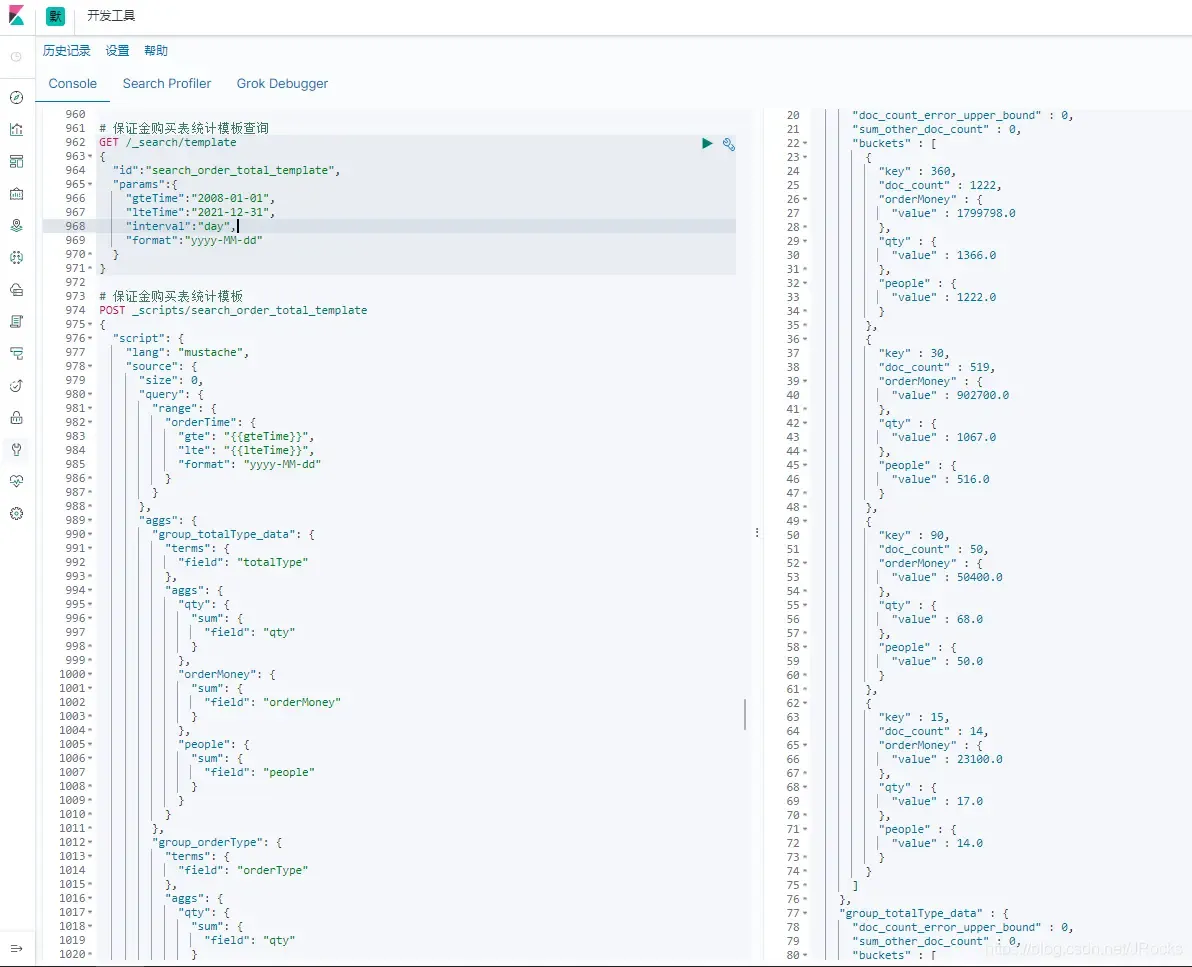The width and height of the screenshot is (1192, 967).
Task: Switch to the Search Profiler tab
Action: [x=166, y=83]
